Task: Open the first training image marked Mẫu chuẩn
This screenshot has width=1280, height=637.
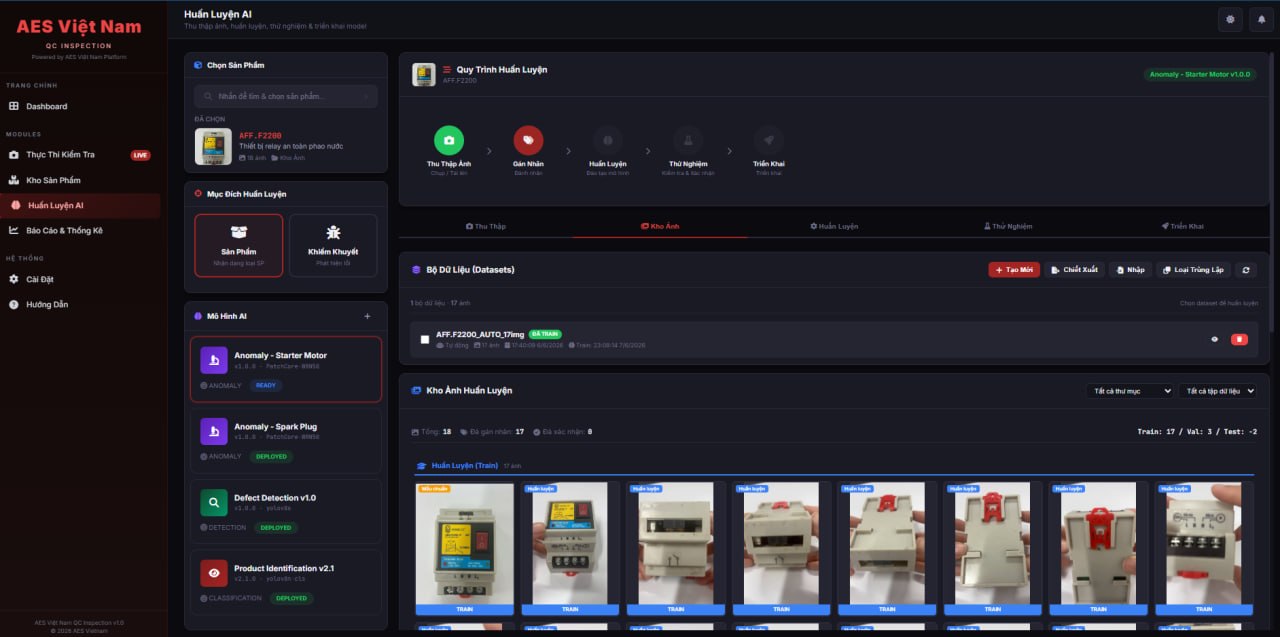Action: (464, 548)
